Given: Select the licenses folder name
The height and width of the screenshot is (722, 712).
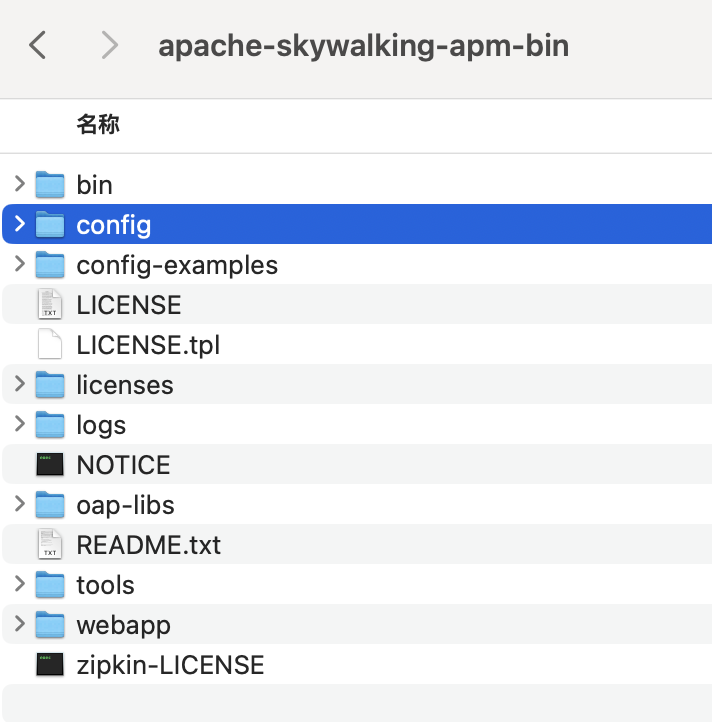Looking at the screenshot, I should point(125,385).
